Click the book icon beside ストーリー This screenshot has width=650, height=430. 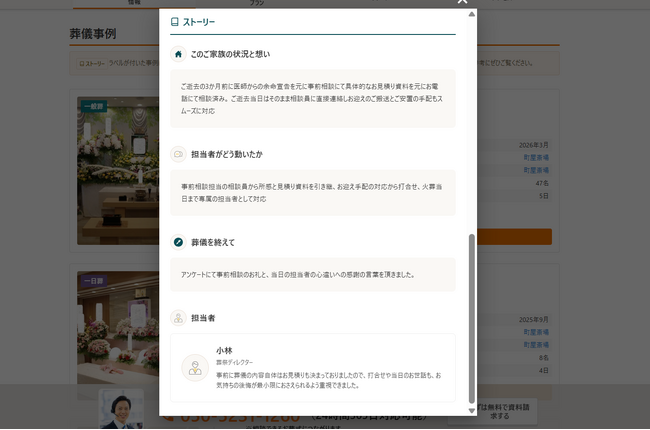pos(175,21)
